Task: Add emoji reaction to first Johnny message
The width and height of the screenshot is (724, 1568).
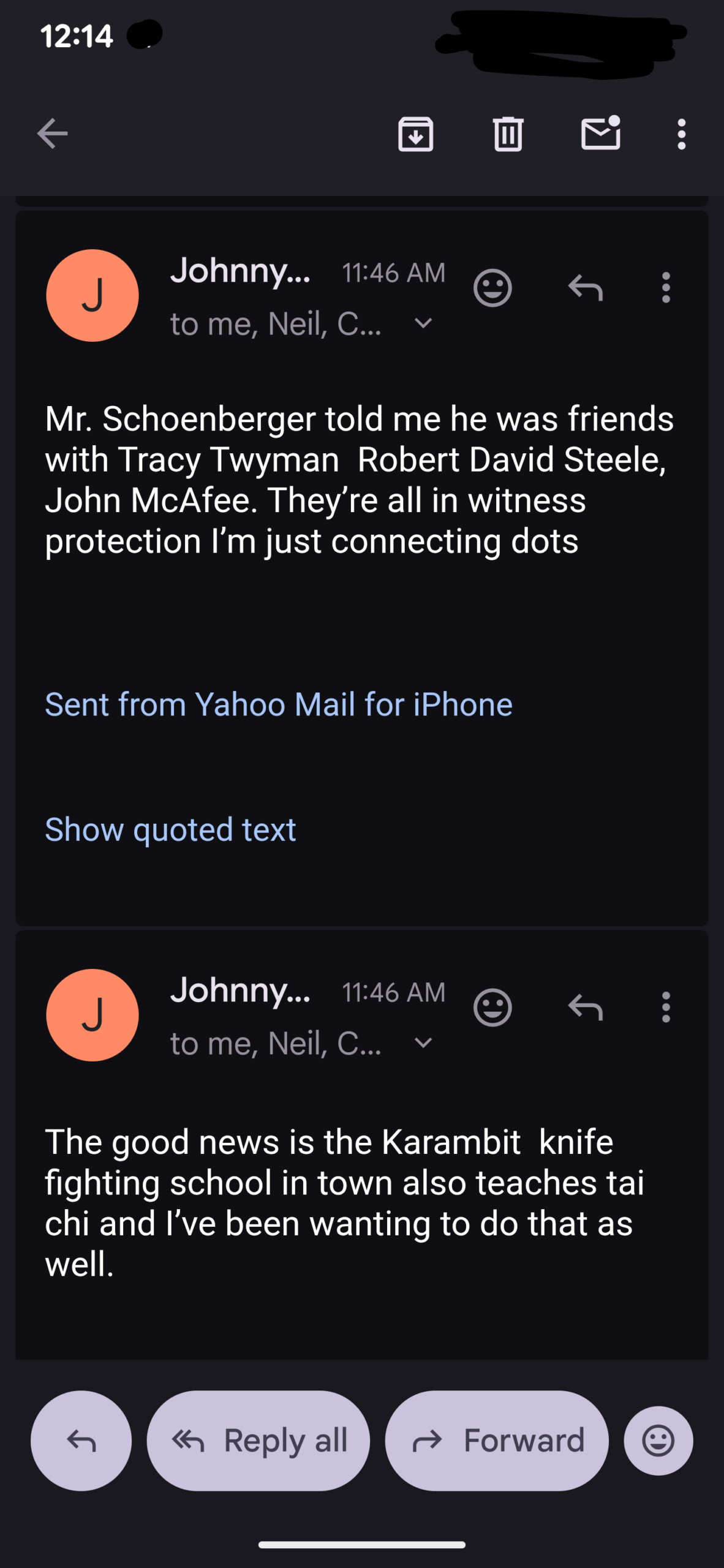Action: click(492, 287)
